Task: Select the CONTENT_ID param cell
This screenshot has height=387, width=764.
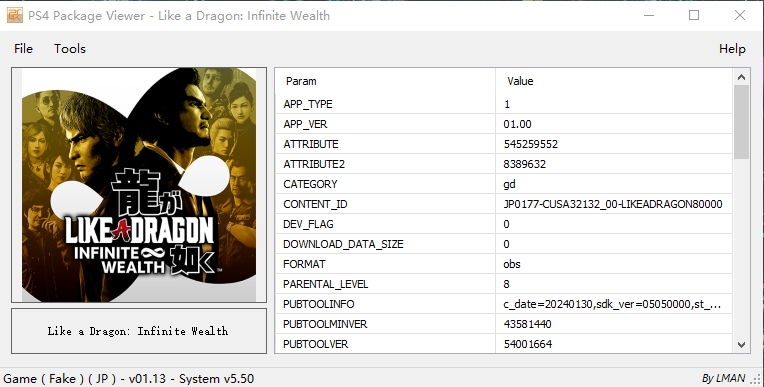Action: tap(385, 204)
